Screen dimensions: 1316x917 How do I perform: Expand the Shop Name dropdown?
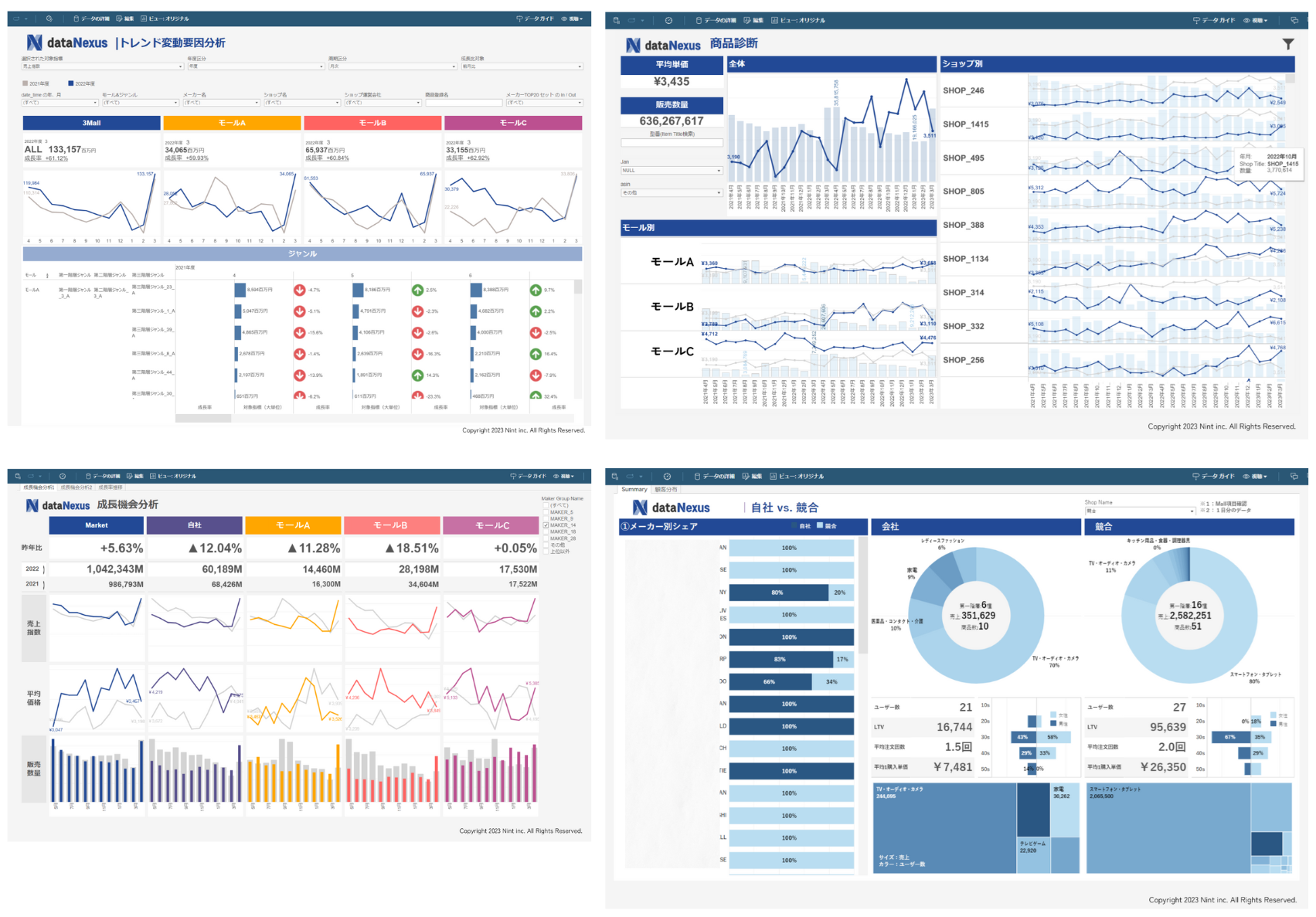tap(1140, 511)
